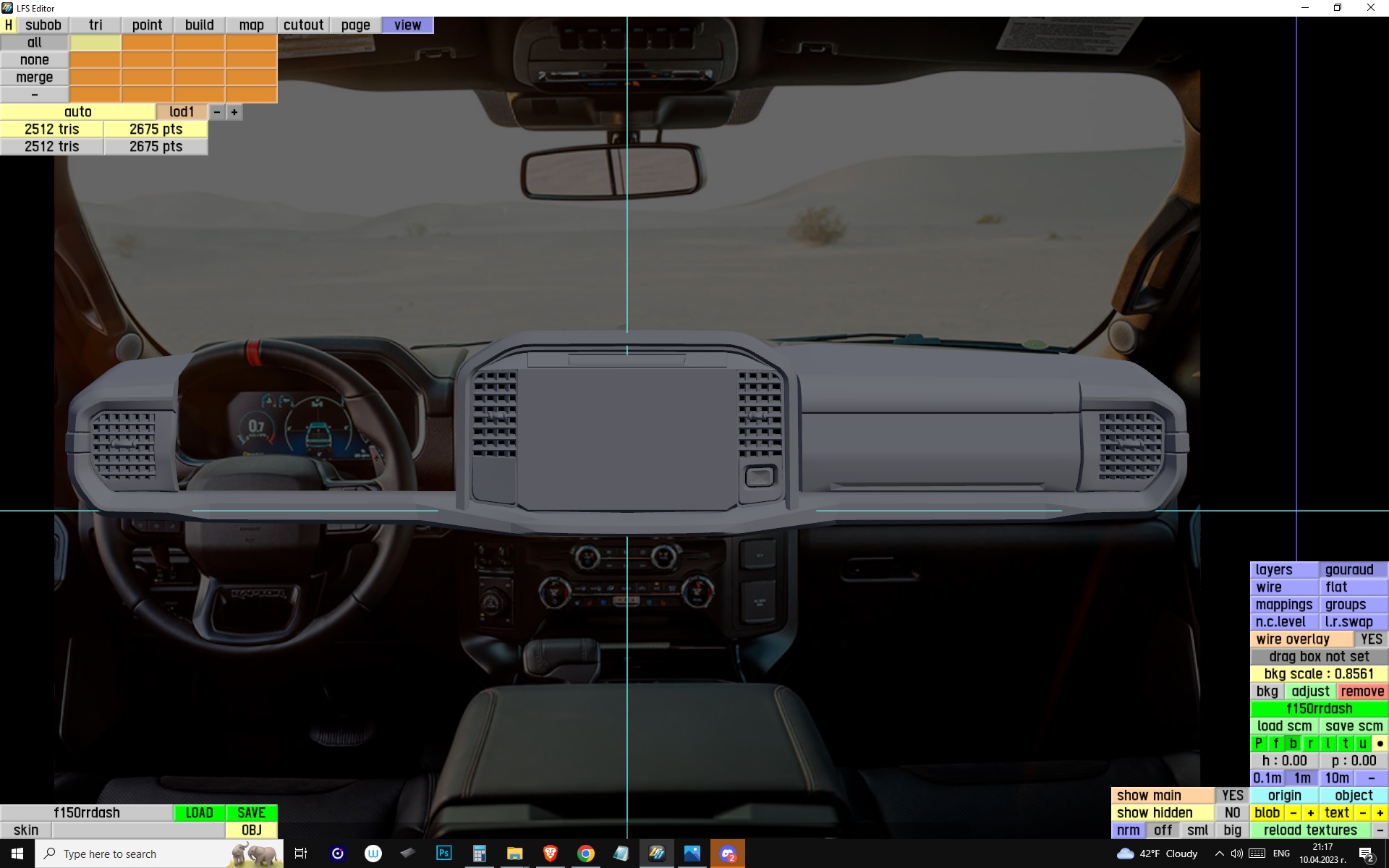This screenshot has height=868, width=1389.
Task: Open File Explorer from the taskbar
Action: pos(514,854)
